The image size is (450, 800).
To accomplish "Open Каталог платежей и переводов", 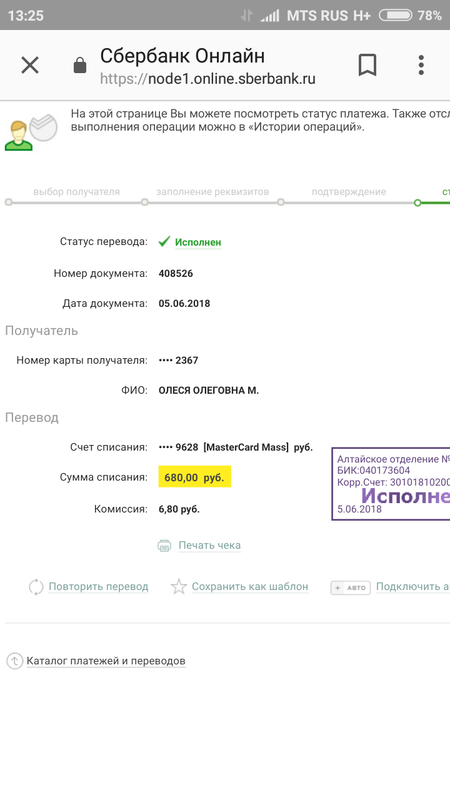I will point(106,661).
